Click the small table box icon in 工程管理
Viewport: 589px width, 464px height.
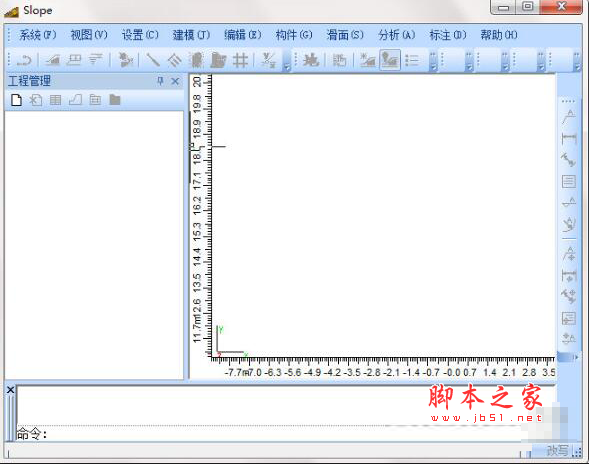[x=95, y=100]
